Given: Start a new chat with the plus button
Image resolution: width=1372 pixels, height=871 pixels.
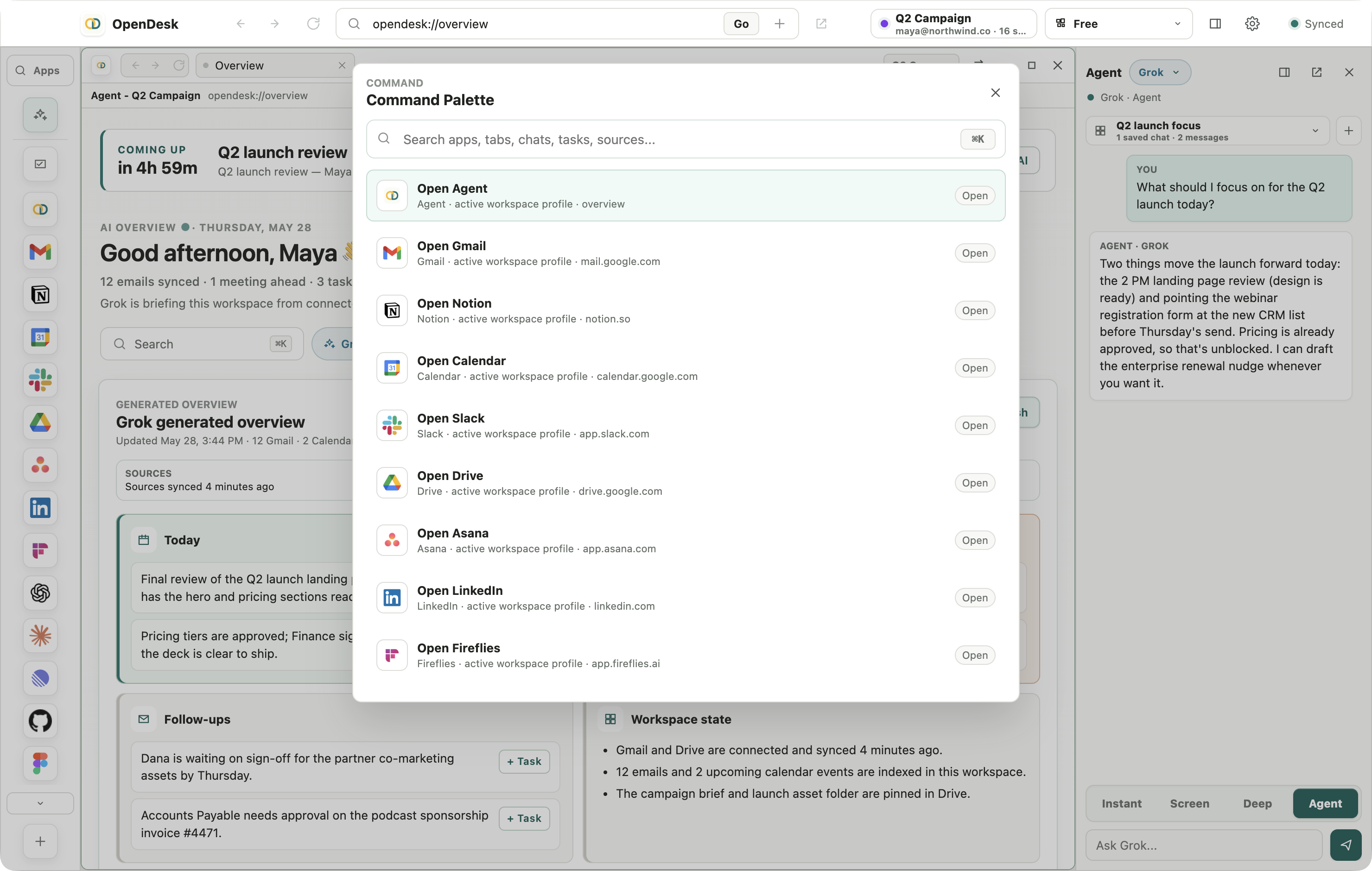Looking at the screenshot, I should pyautogui.click(x=1349, y=131).
